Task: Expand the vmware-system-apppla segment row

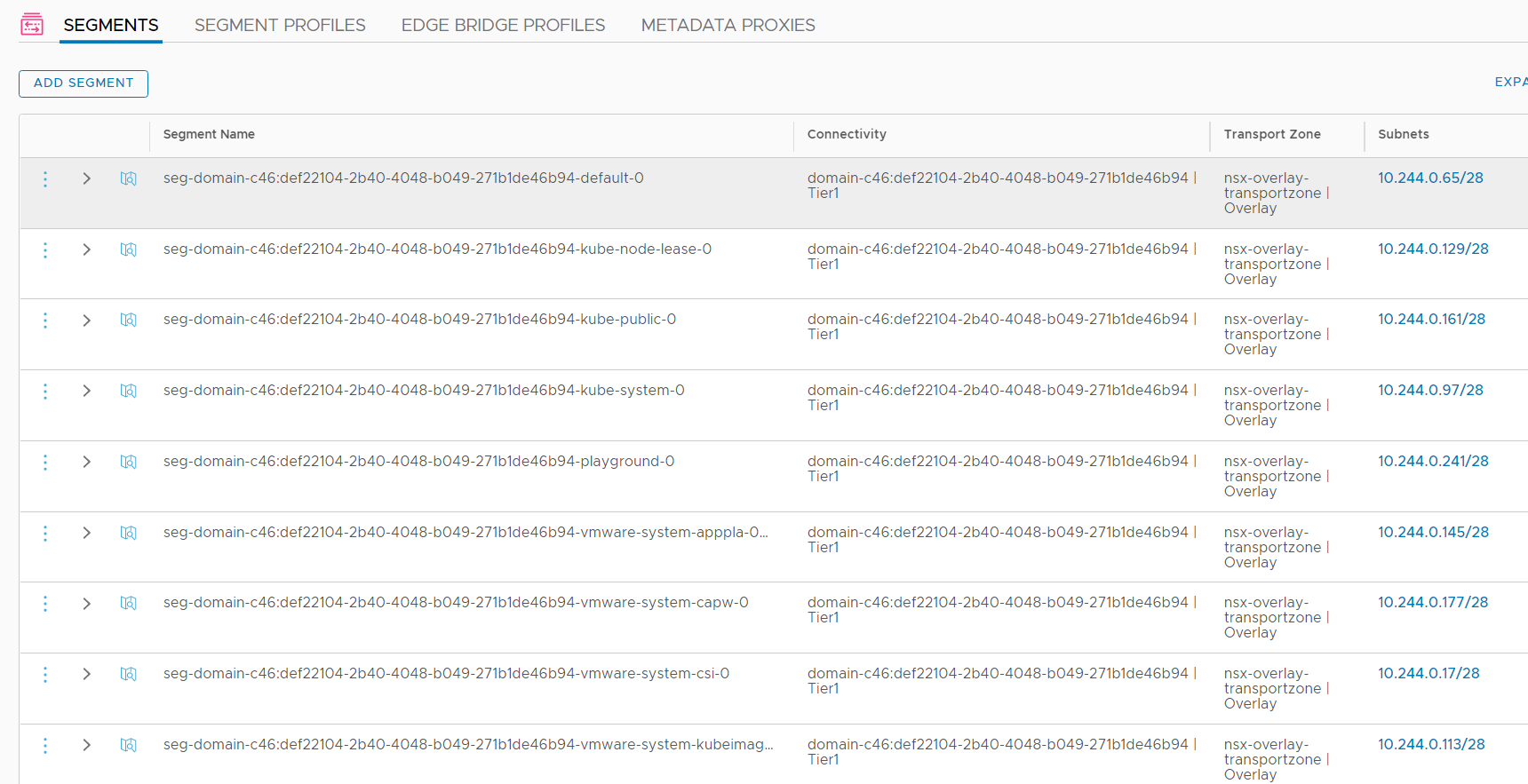Action: (x=86, y=533)
